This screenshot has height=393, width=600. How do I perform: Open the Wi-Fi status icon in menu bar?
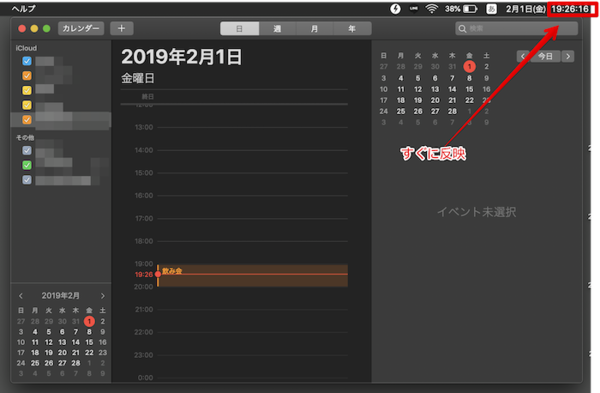click(x=432, y=8)
